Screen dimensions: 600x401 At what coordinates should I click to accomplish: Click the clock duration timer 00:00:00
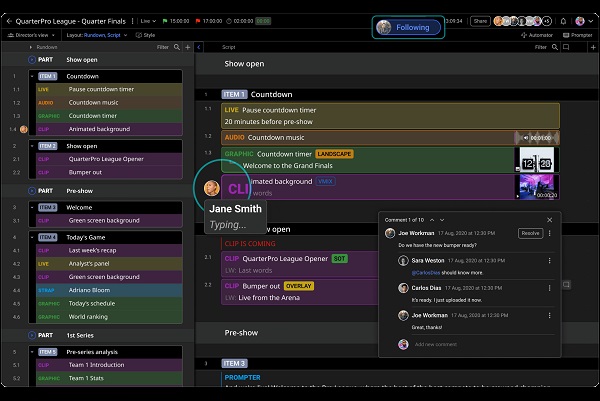[240, 21]
